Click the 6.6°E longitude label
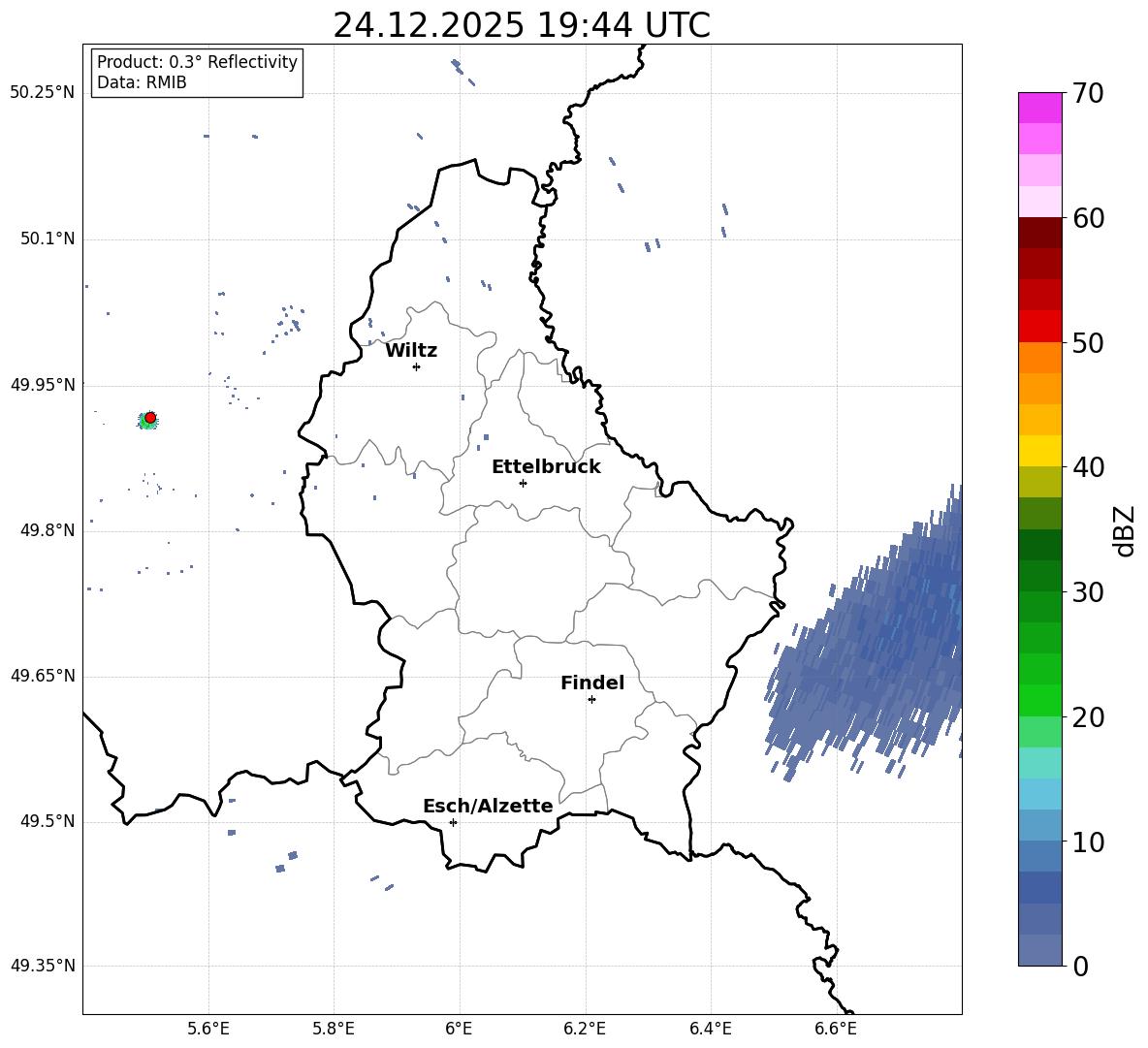The width and height of the screenshot is (1148, 1048). pos(836,1029)
